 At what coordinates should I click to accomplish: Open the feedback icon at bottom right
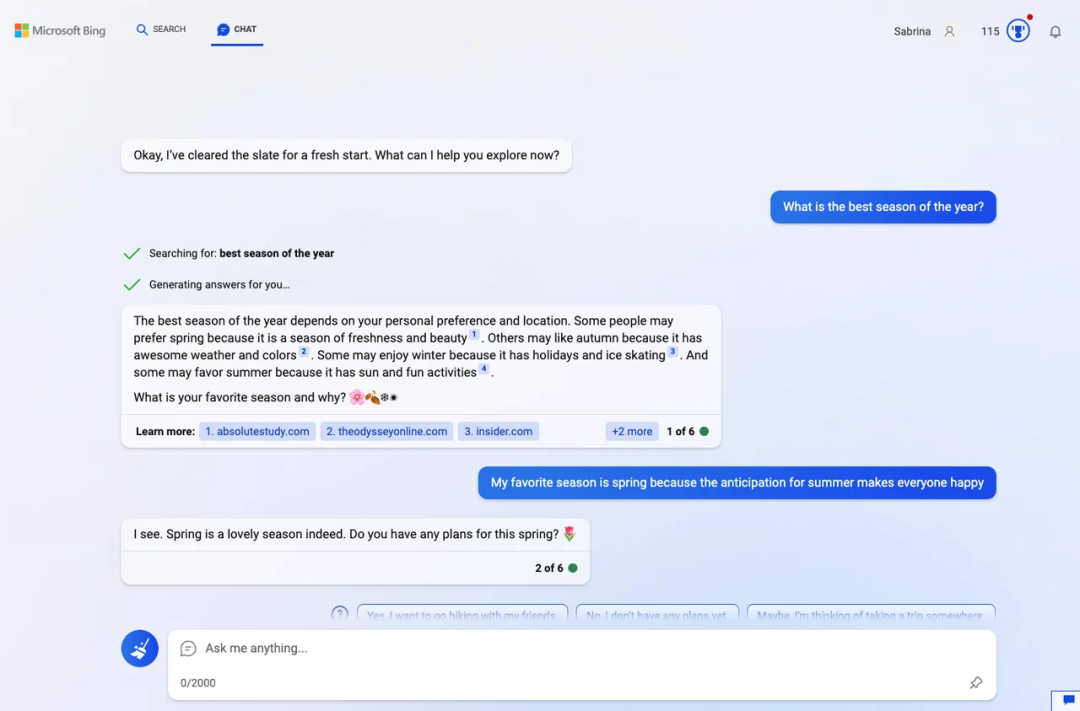(x=1068, y=701)
